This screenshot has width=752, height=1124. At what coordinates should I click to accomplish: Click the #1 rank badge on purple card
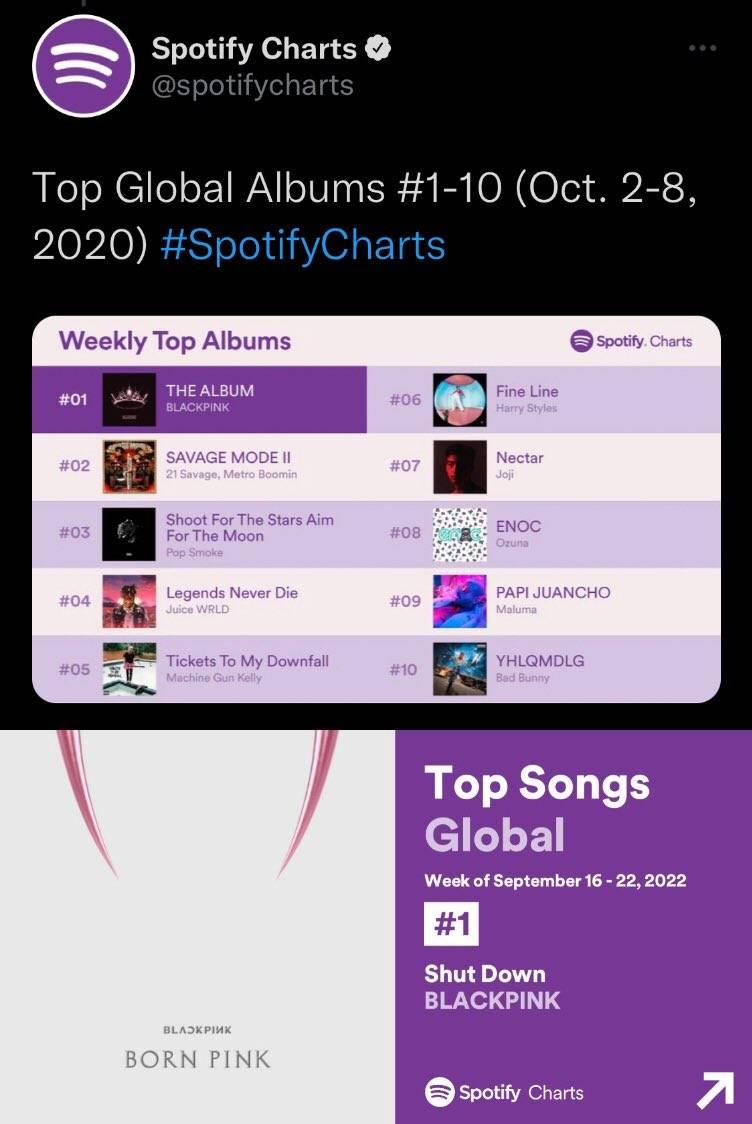[451, 924]
